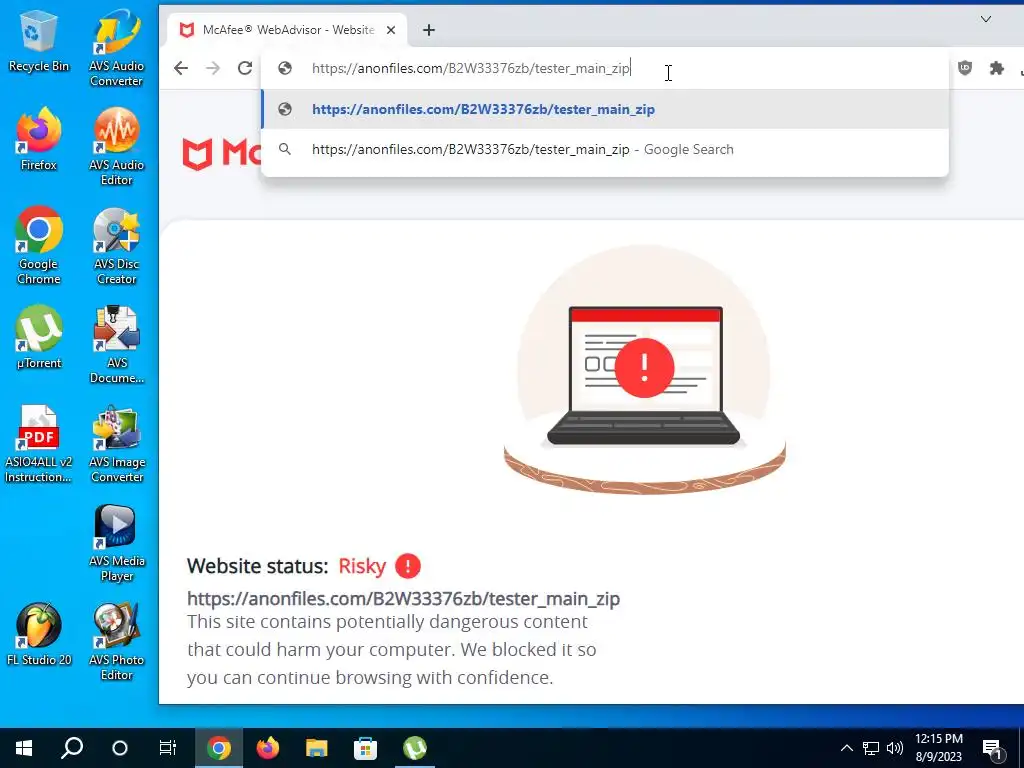Click into the address bar URL text
The height and width of the screenshot is (768, 1024).
point(470,68)
